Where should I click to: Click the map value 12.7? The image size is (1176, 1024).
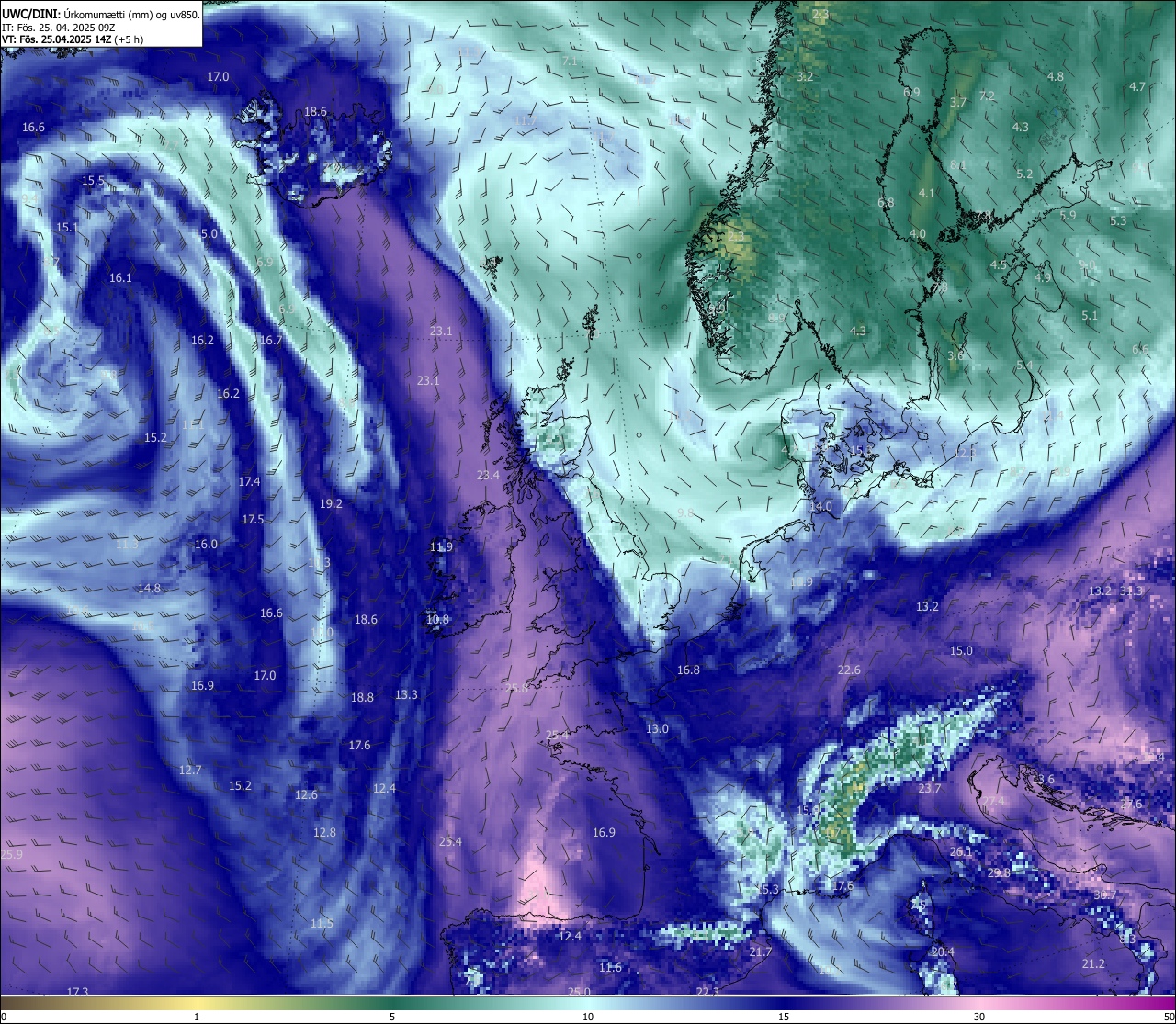coord(189,771)
